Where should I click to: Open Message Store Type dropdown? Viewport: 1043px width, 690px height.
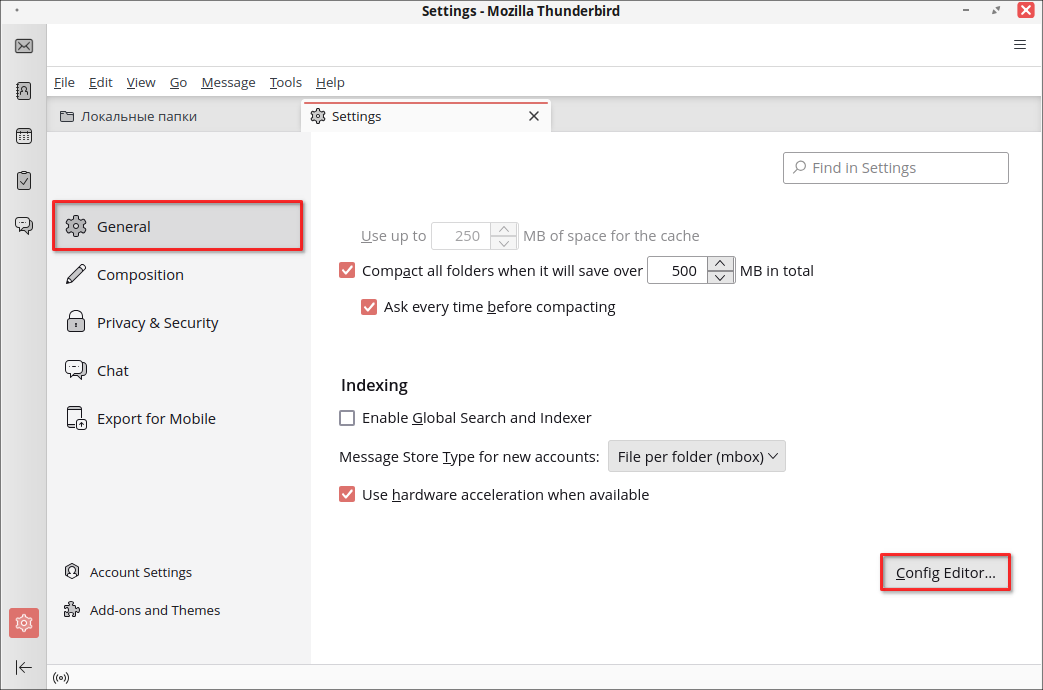696,456
